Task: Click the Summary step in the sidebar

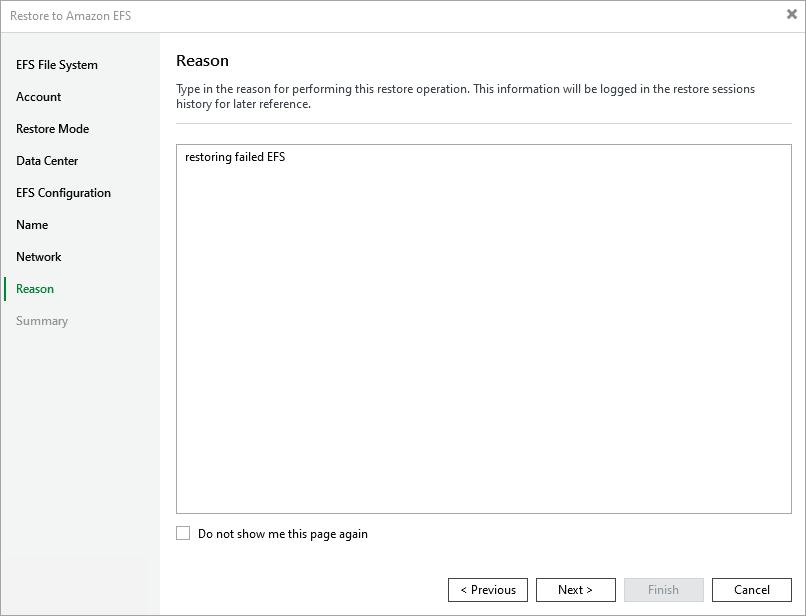Action: point(42,321)
